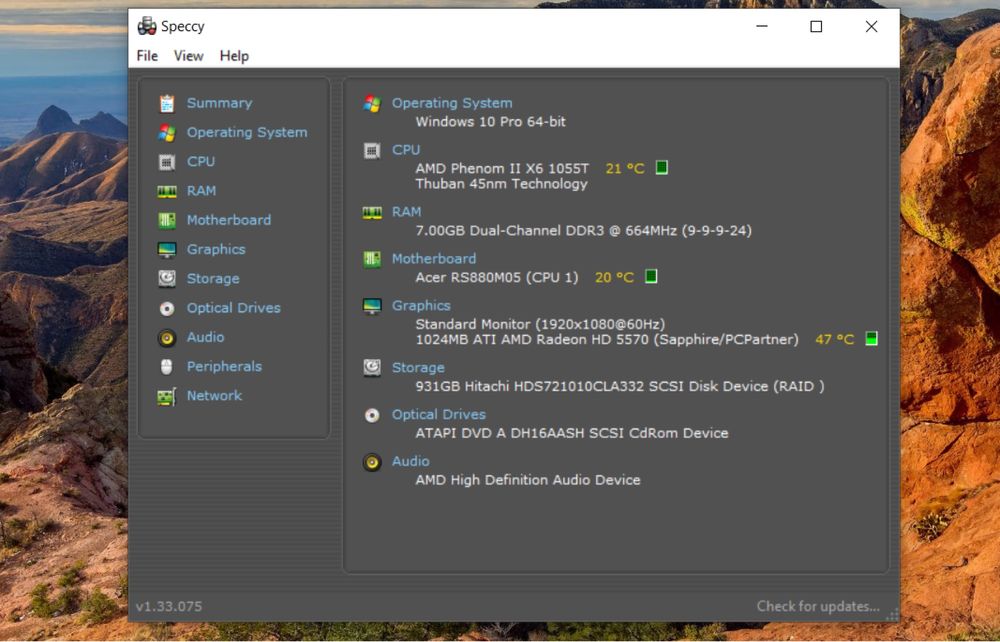
Task: Open the RAM sidebar section
Action: click(202, 191)
